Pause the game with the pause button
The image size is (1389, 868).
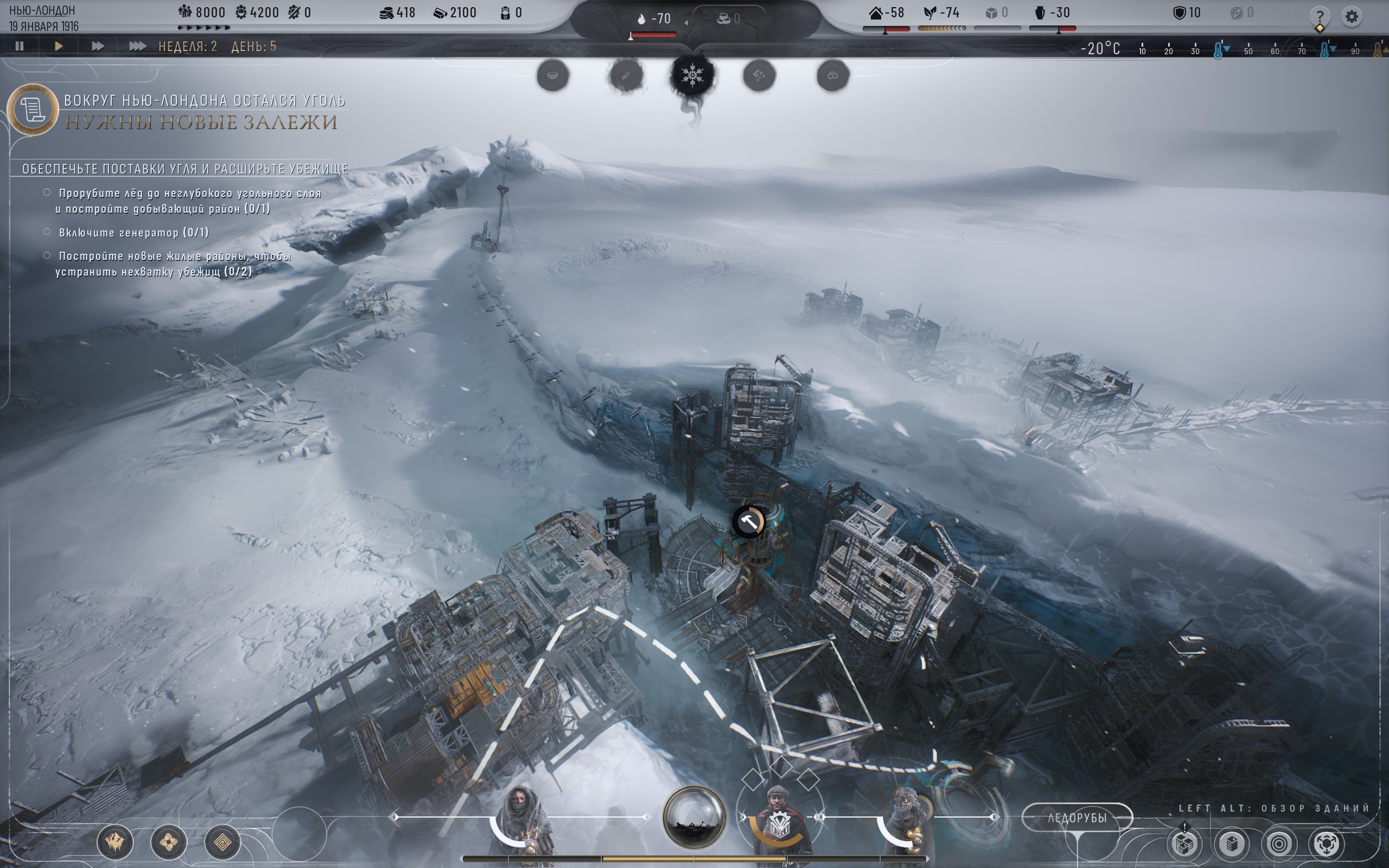[20, 46]
